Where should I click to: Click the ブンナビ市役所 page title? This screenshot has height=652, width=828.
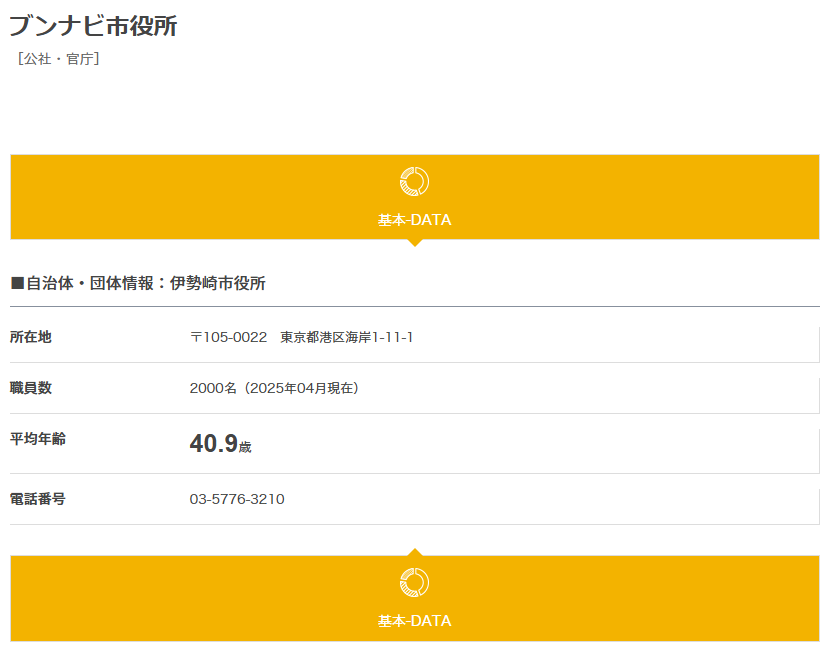click(93, 26)
